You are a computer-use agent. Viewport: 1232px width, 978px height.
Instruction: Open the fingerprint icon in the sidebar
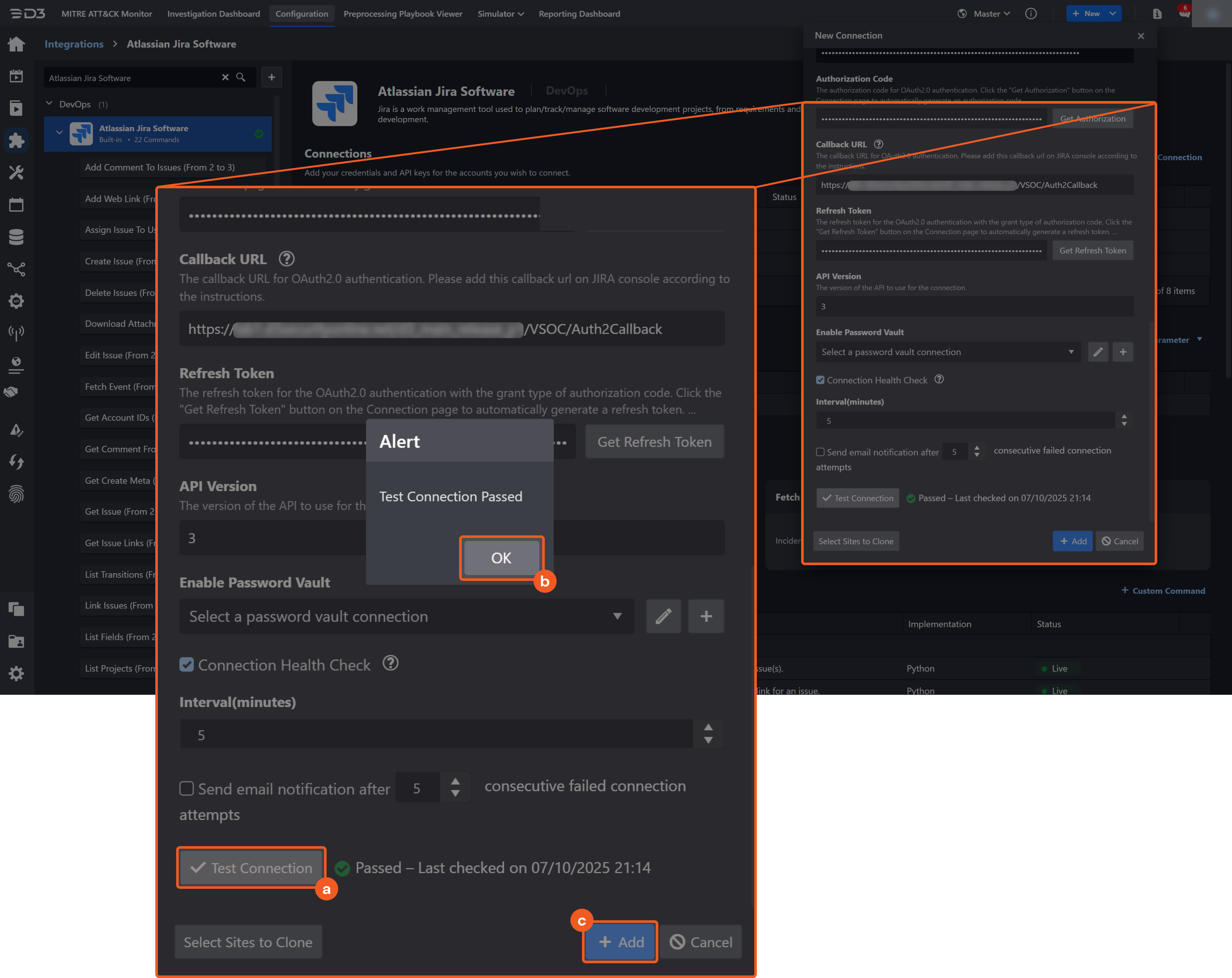point(16,494)
